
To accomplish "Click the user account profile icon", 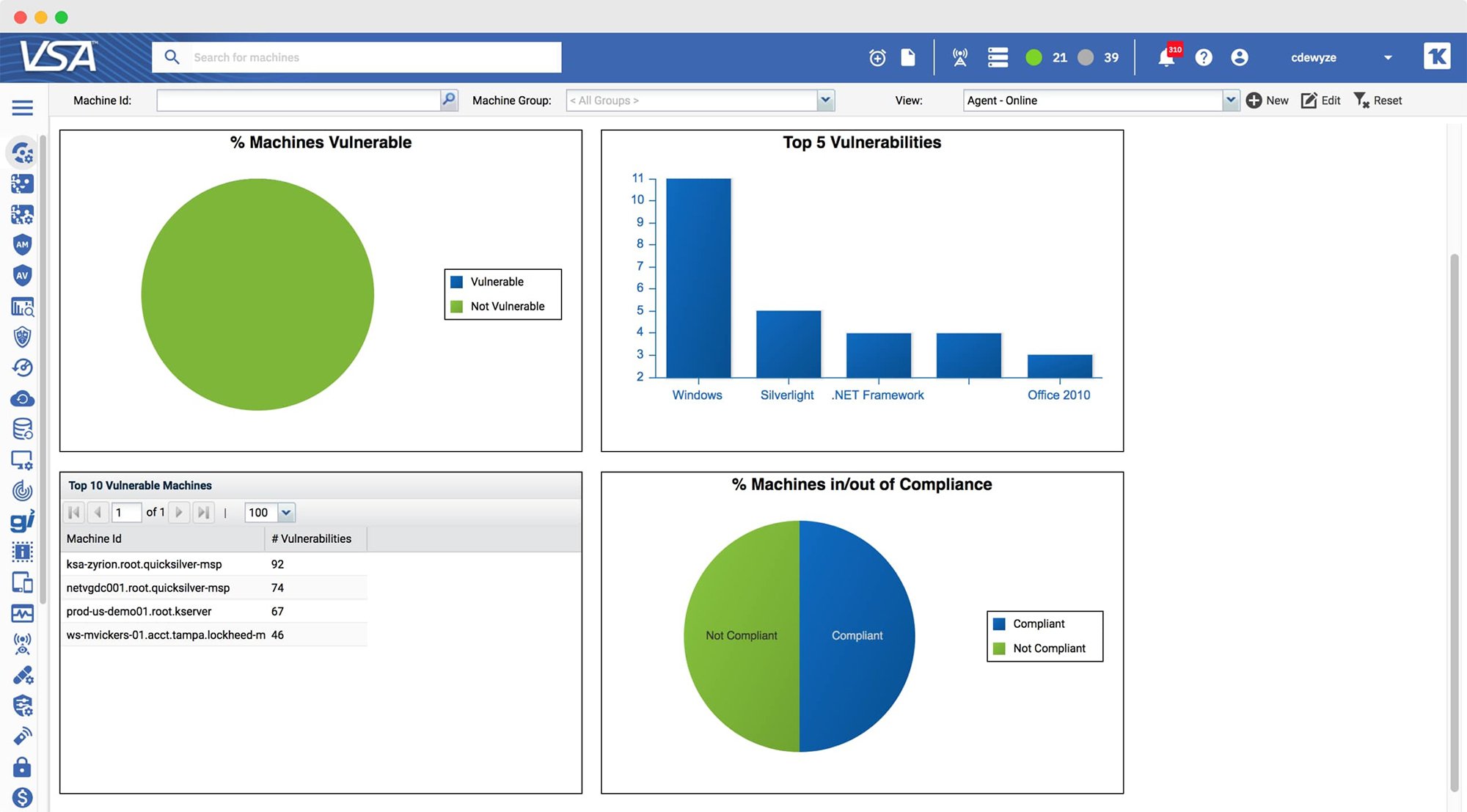I will pyautogui.click(x=1240, y=57).
